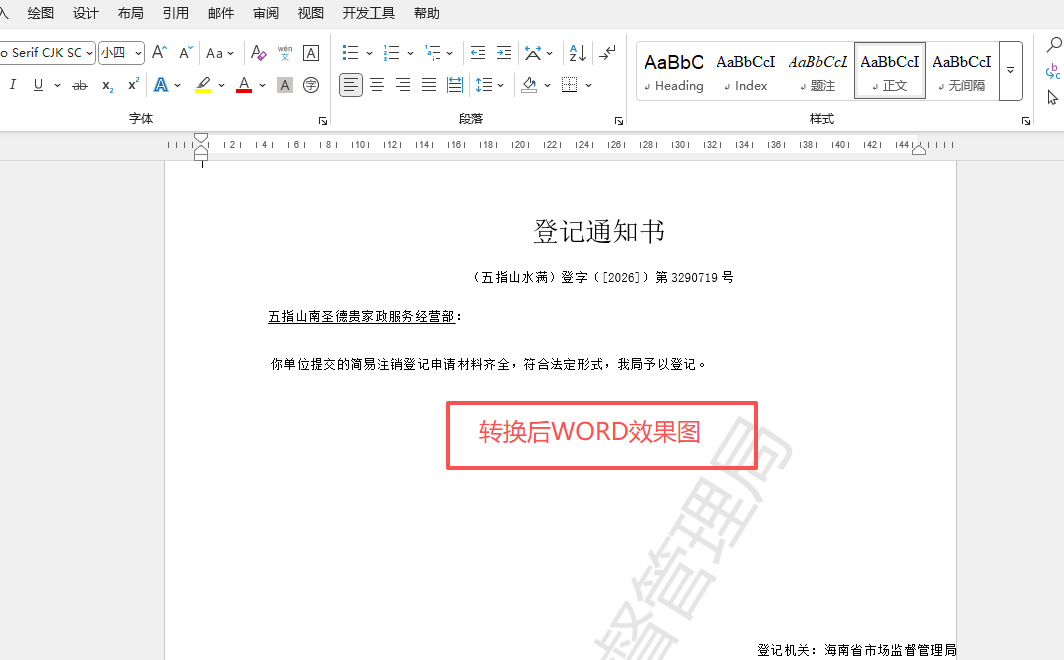
Task: Toggle strikethrough formatting
Action: [x=80, y=85]
